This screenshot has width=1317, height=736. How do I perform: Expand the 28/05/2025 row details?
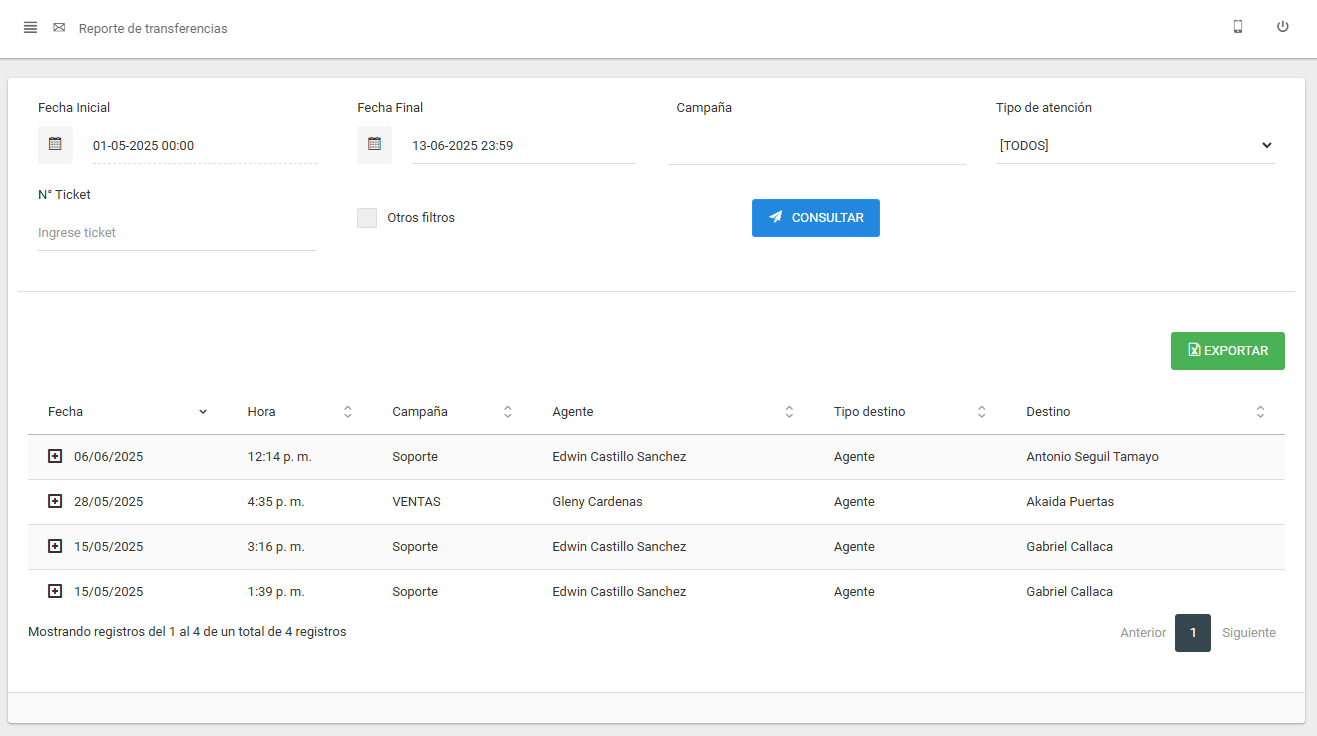click(55, 501)
